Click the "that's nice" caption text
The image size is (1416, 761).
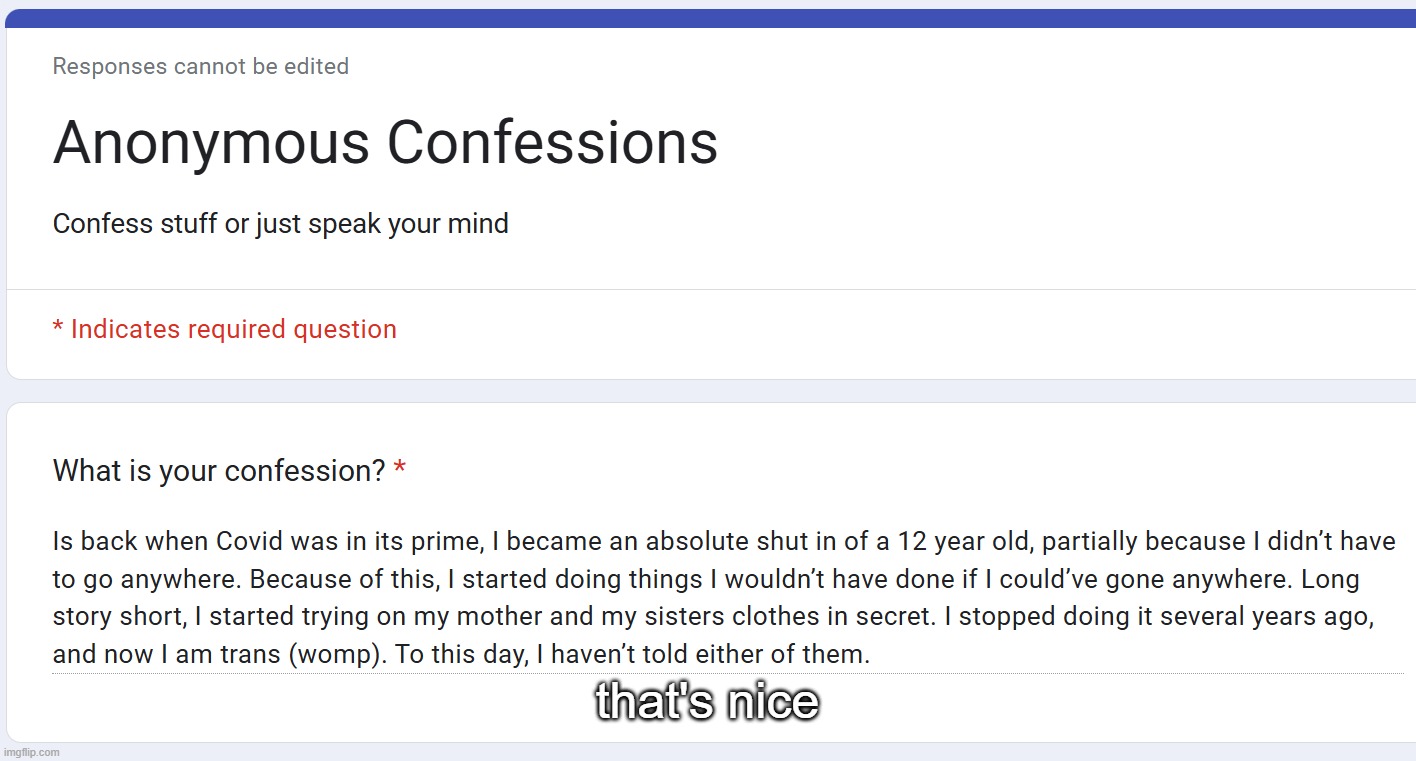(x=707, y=702)
